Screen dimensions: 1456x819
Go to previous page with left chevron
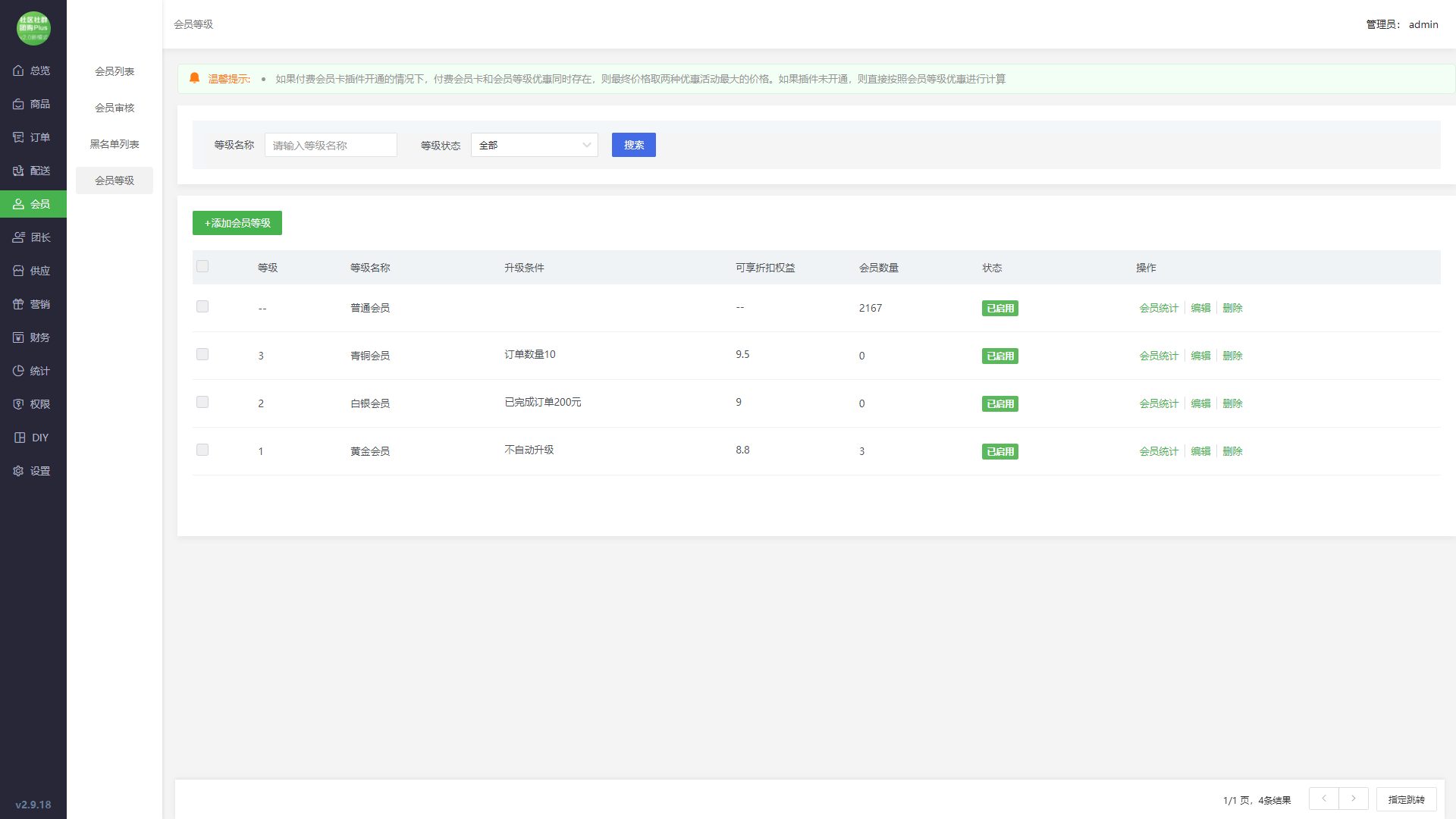click(x=1324, y=799)
